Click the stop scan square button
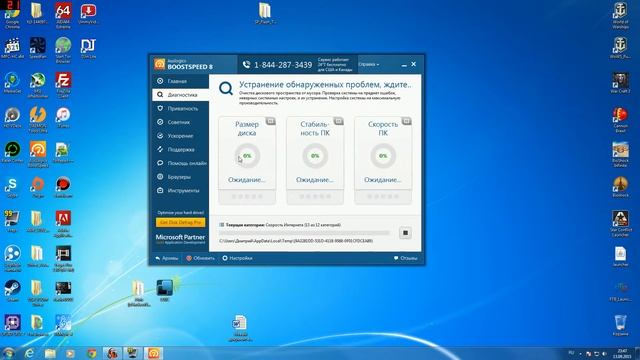 pyautogui.click(x=405, y=233)
